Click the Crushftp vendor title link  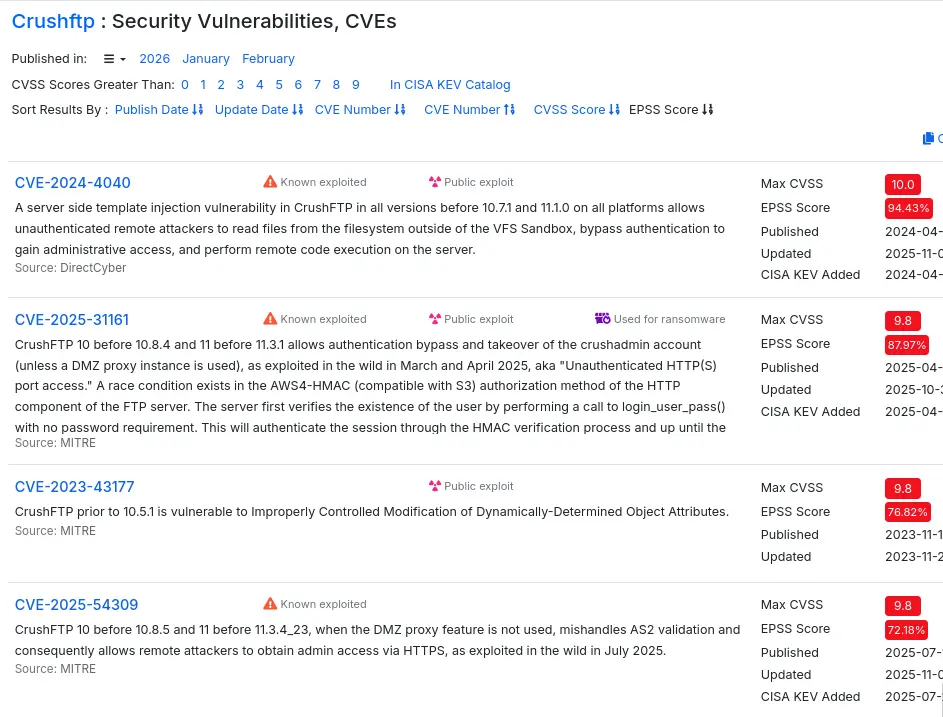pyautogui.click(x=54, y=21)
